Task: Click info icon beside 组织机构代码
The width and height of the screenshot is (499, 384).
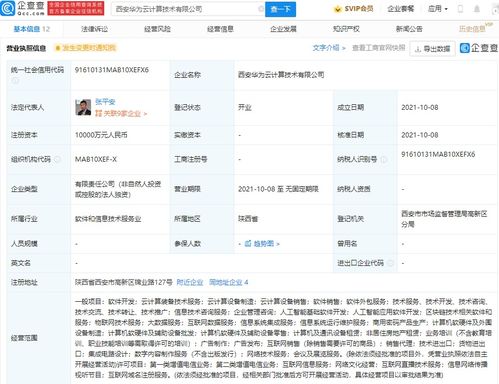Action: [57, 159]
